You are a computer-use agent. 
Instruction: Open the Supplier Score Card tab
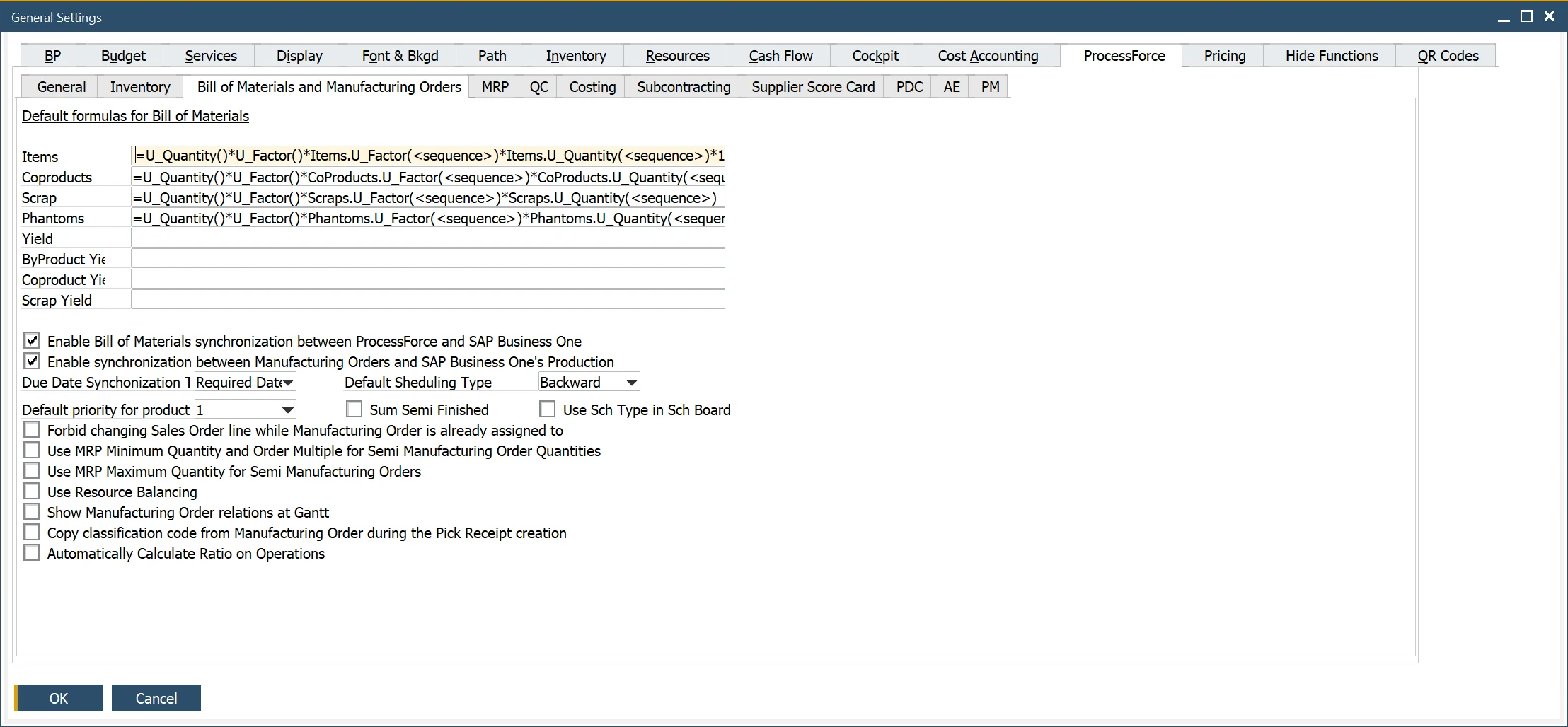tap(812, 86)
